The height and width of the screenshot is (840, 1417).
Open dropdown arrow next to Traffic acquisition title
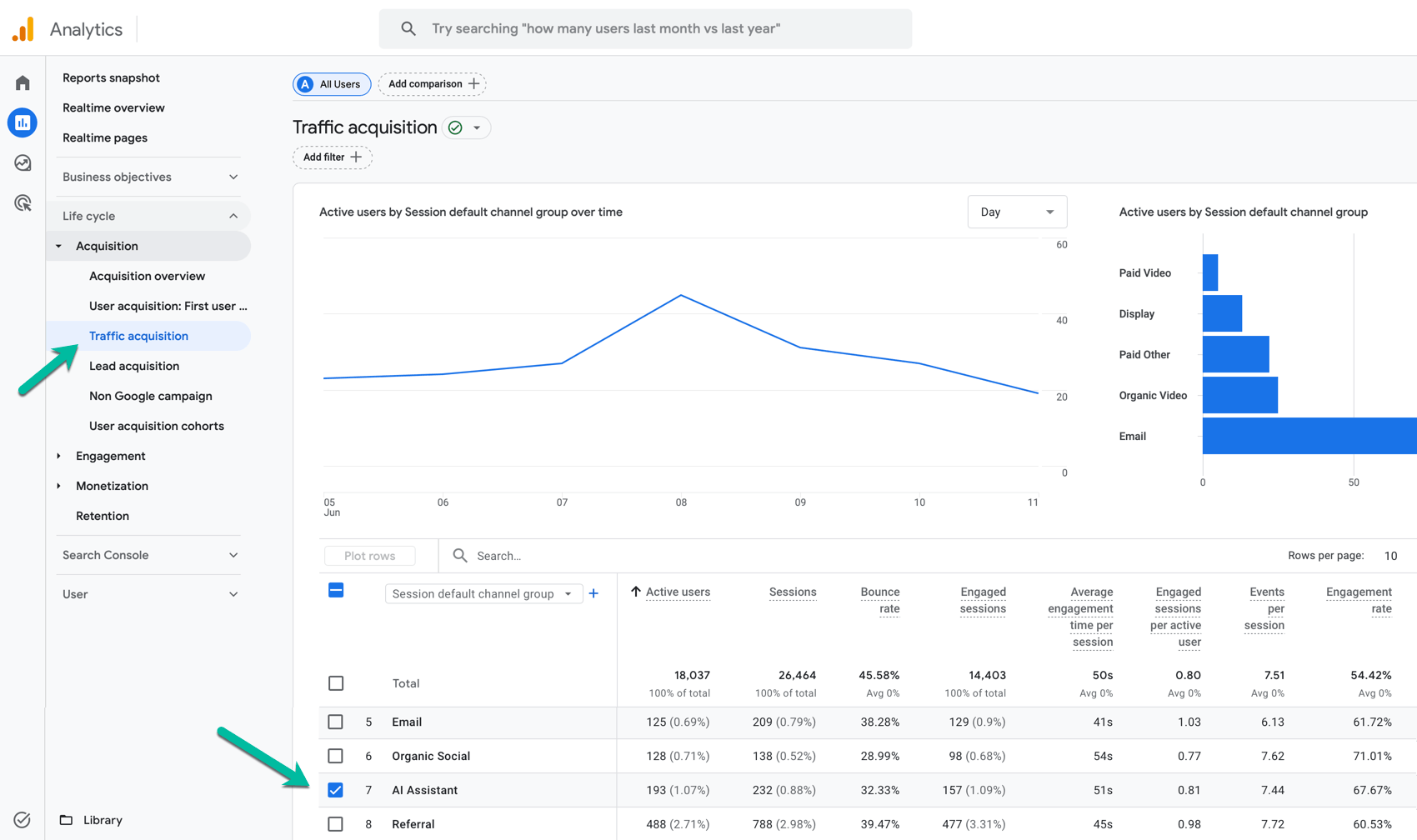(477, 127)
